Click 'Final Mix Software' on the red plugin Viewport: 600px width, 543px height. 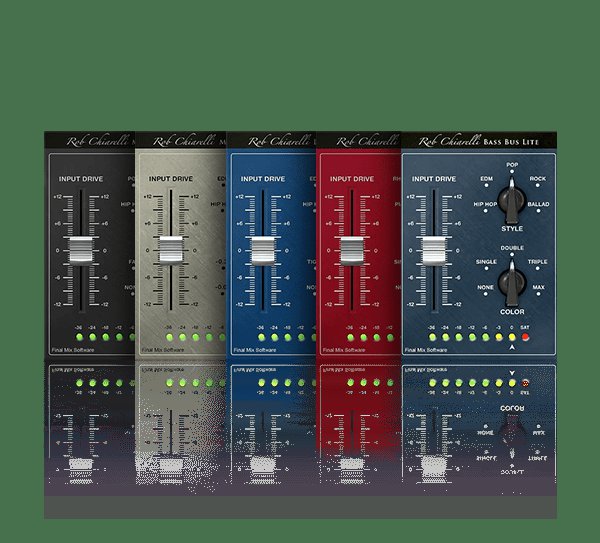344,350
